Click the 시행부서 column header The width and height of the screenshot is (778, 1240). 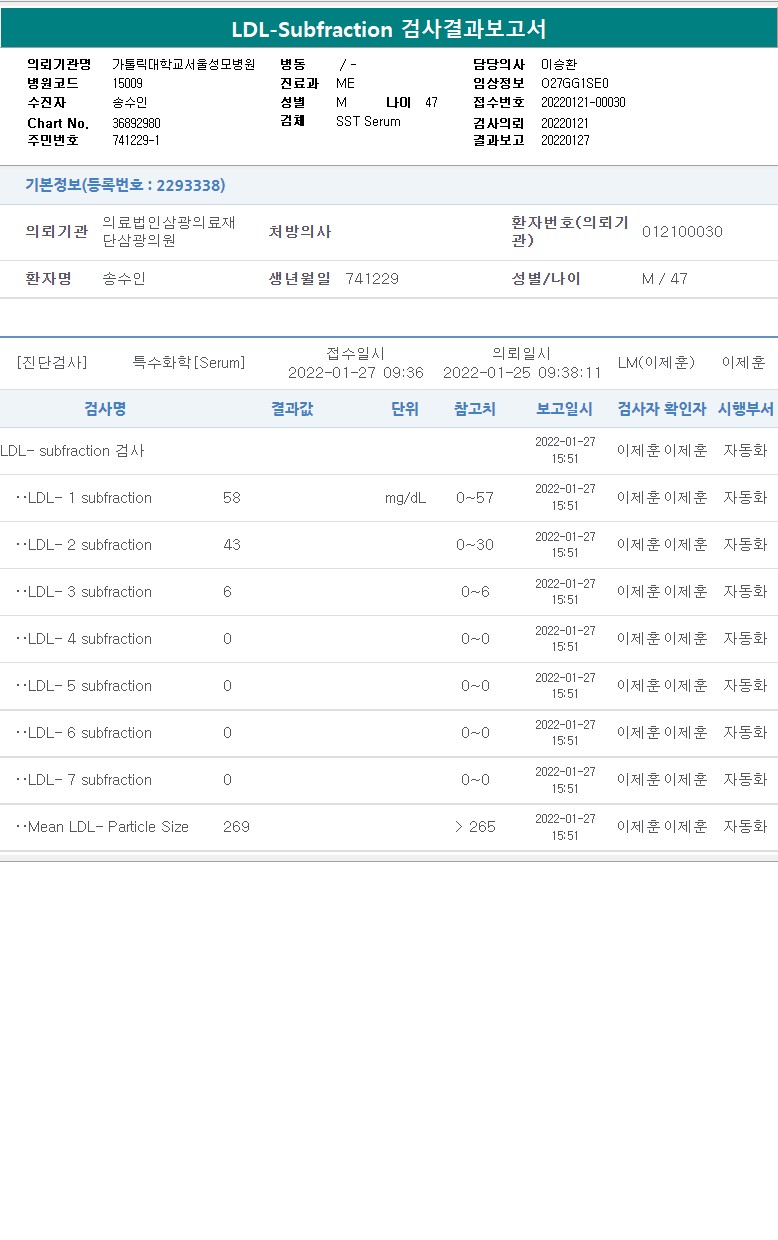pos(746,408)
